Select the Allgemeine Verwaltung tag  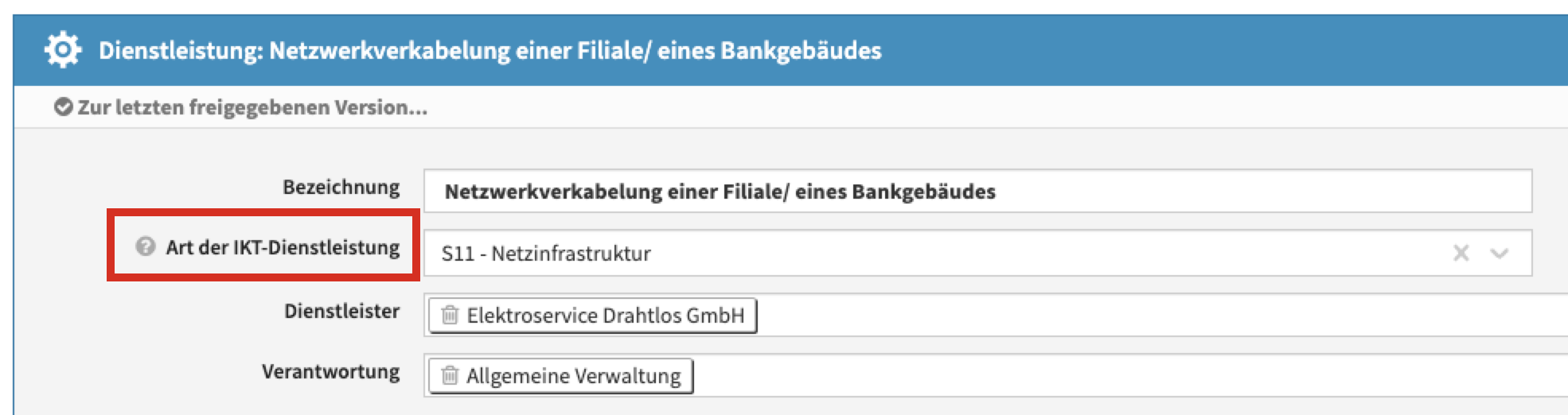click(573, 376)
